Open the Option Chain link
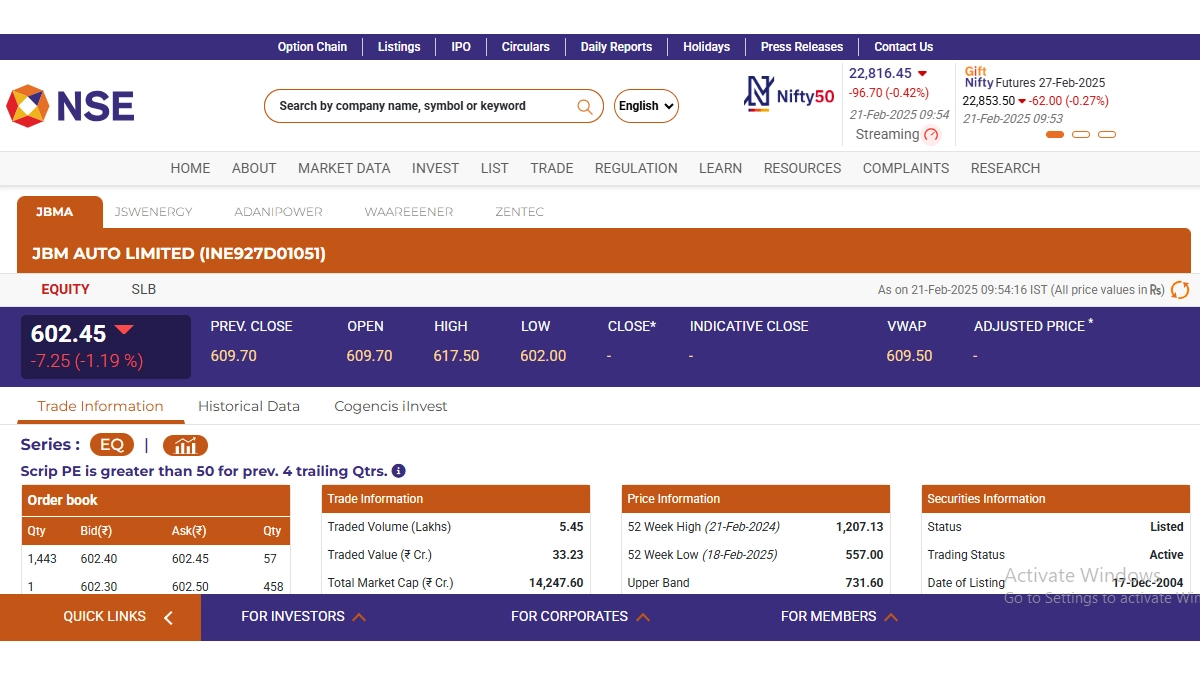This screenshot has height=675, width=1200. click(312, 47)
